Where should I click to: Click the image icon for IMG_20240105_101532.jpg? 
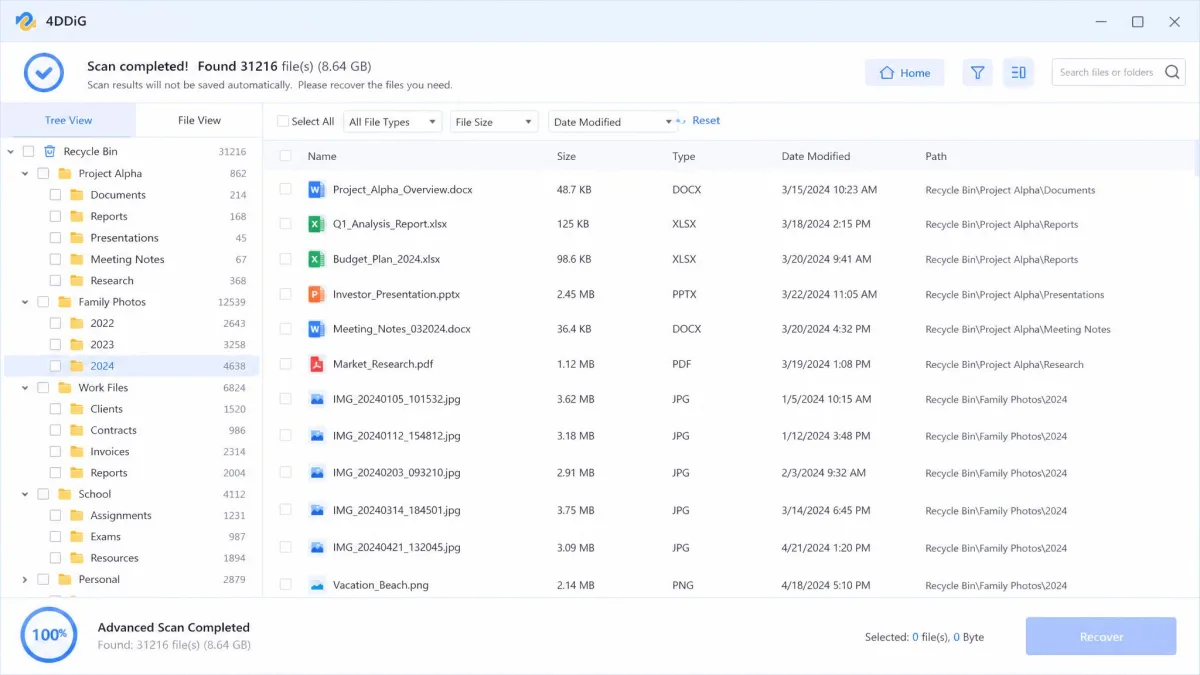point(316,399)
